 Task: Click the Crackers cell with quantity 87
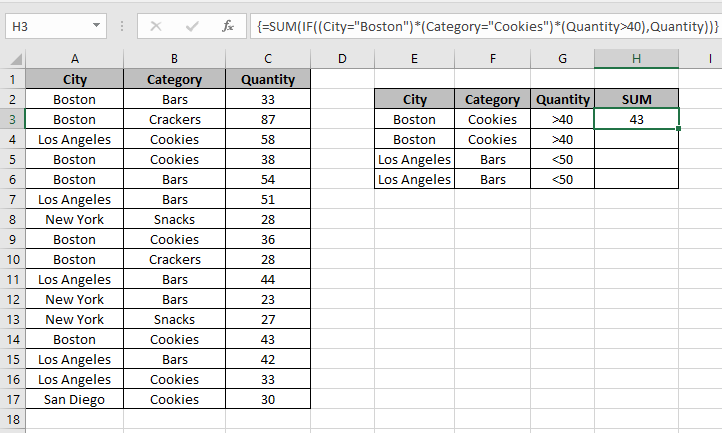point(174,119)
